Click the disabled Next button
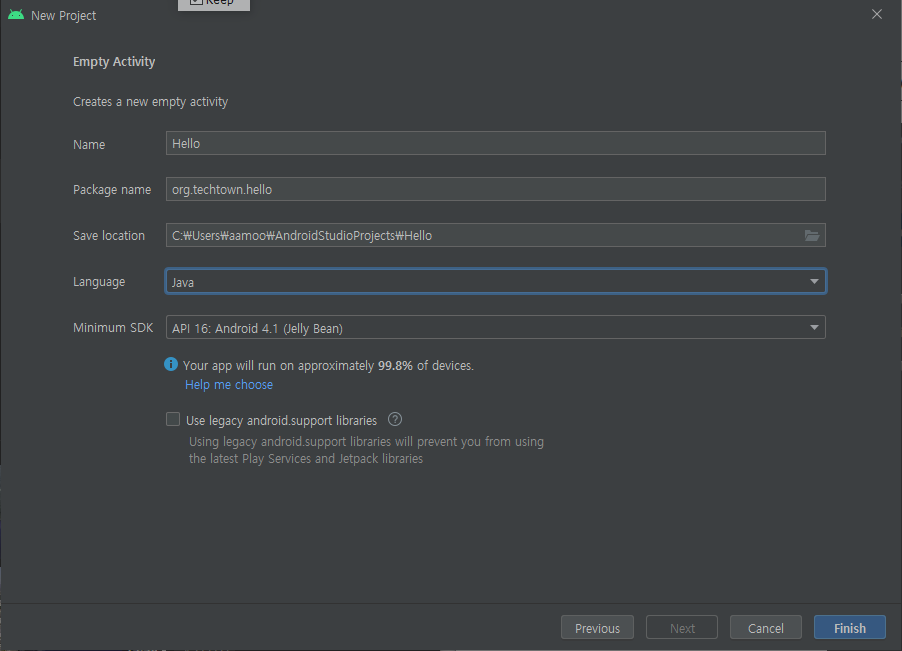The width and height of the screenshot is (902, 651). 682,627
